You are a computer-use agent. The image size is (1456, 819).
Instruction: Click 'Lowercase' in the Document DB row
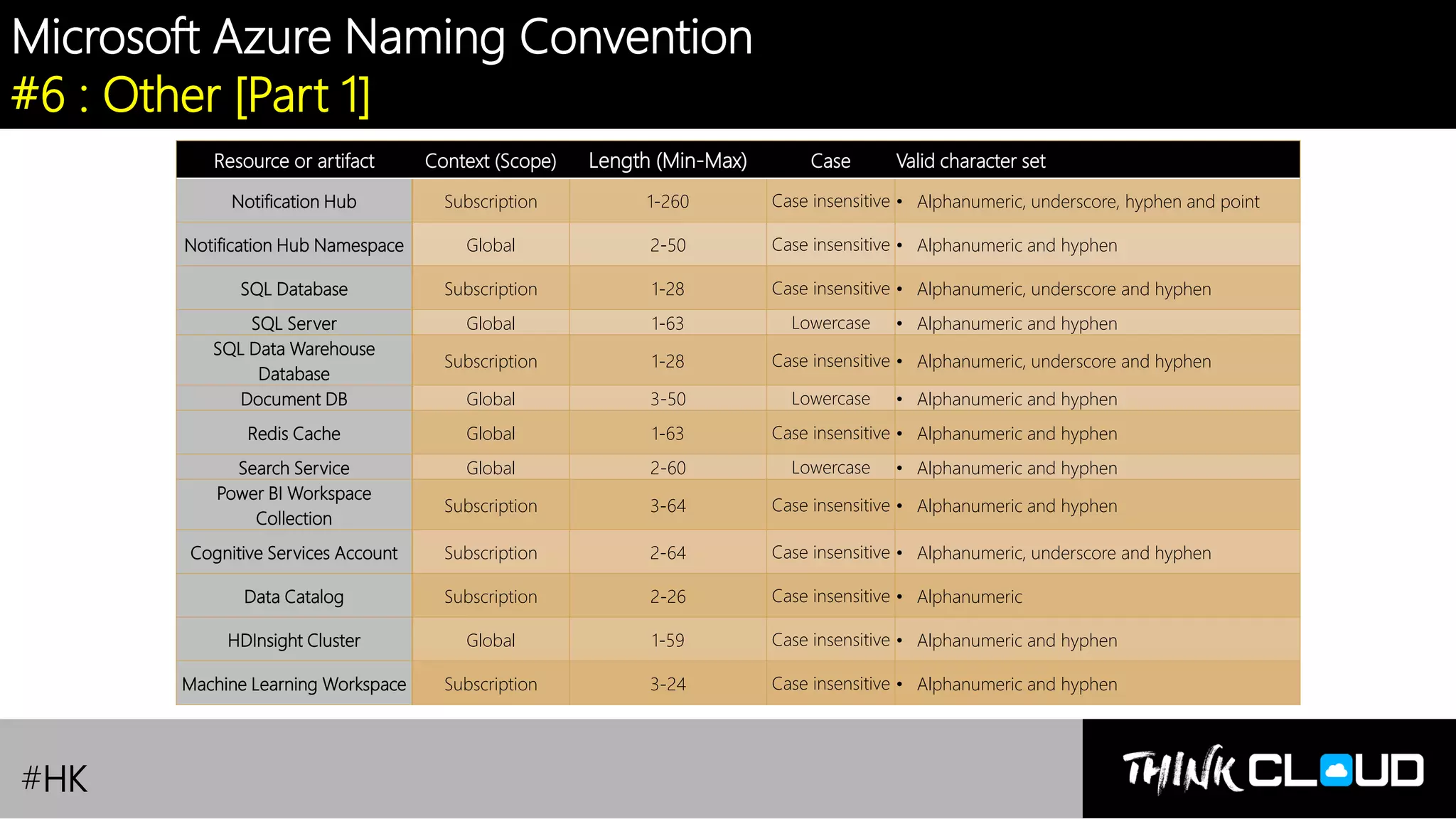[830, 399]
